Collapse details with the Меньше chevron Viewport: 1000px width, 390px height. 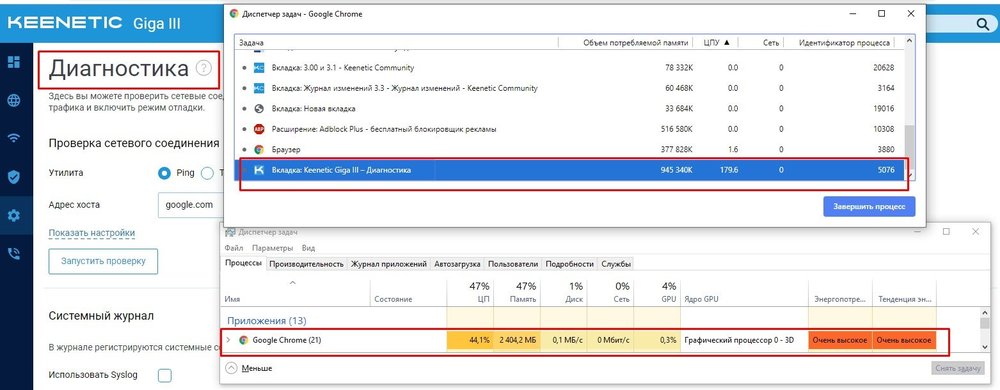point(231,368)
